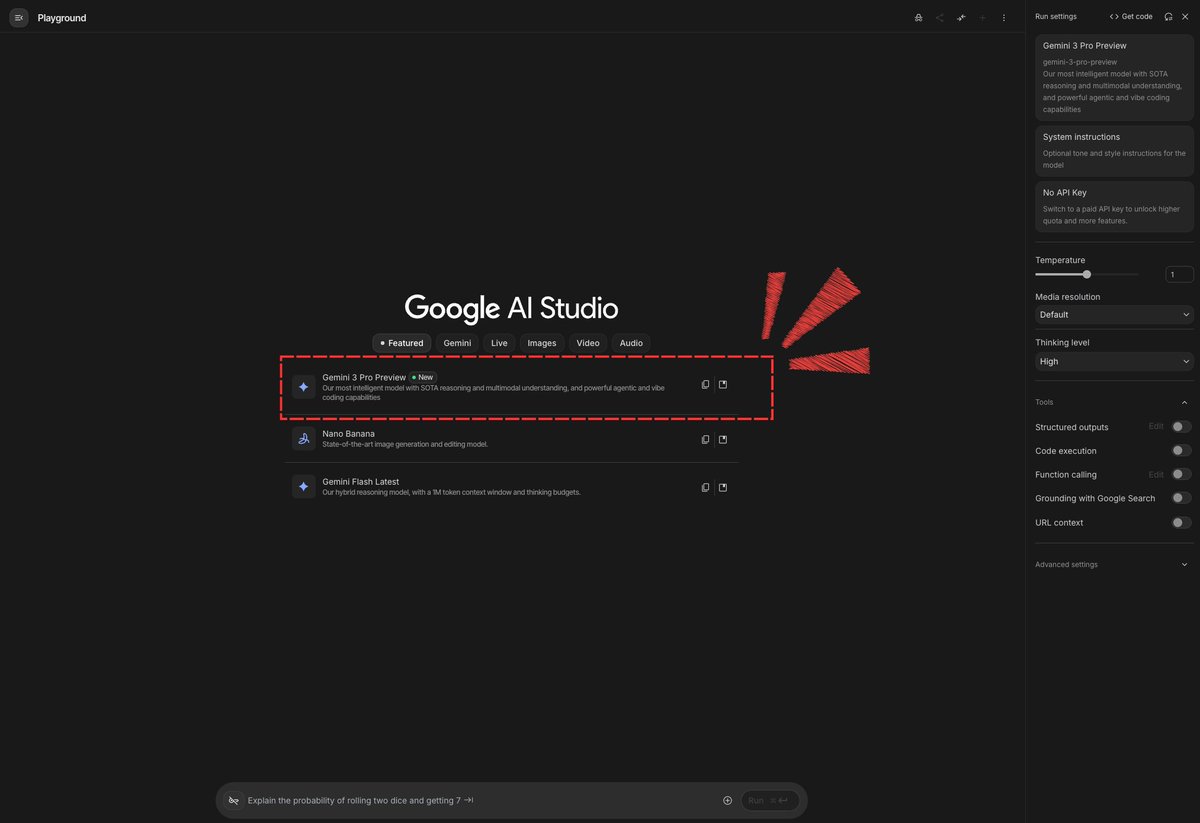The width and height of the screenshot is (1200, 823).
Task: Switch to the Live tab
Action: [x=499, y=343]
